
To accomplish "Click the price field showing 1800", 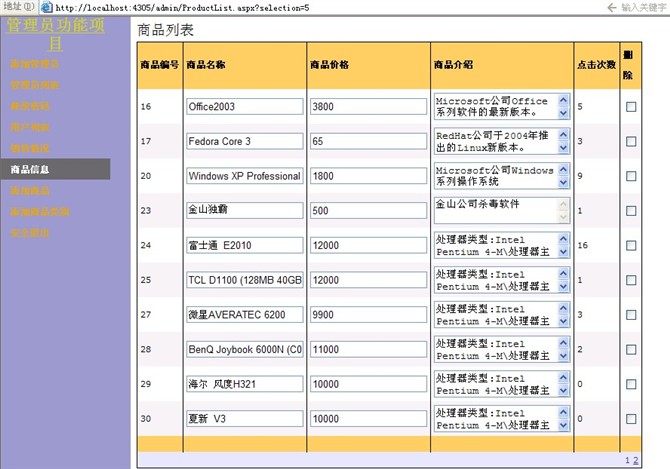I will point(368,176).
